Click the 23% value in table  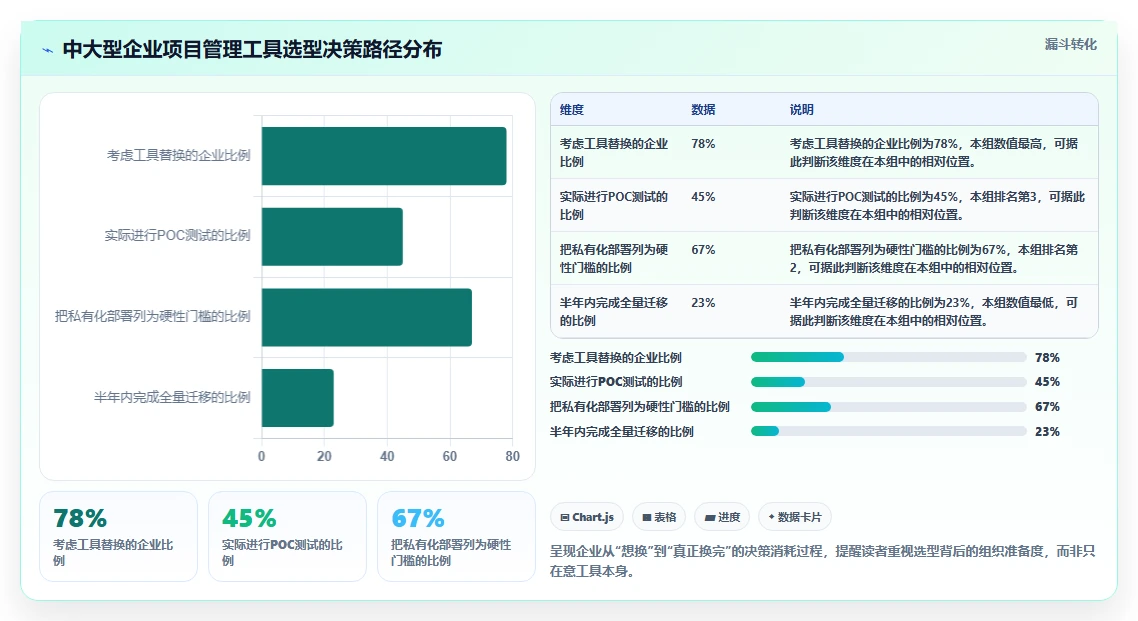(x=703, y=303)
